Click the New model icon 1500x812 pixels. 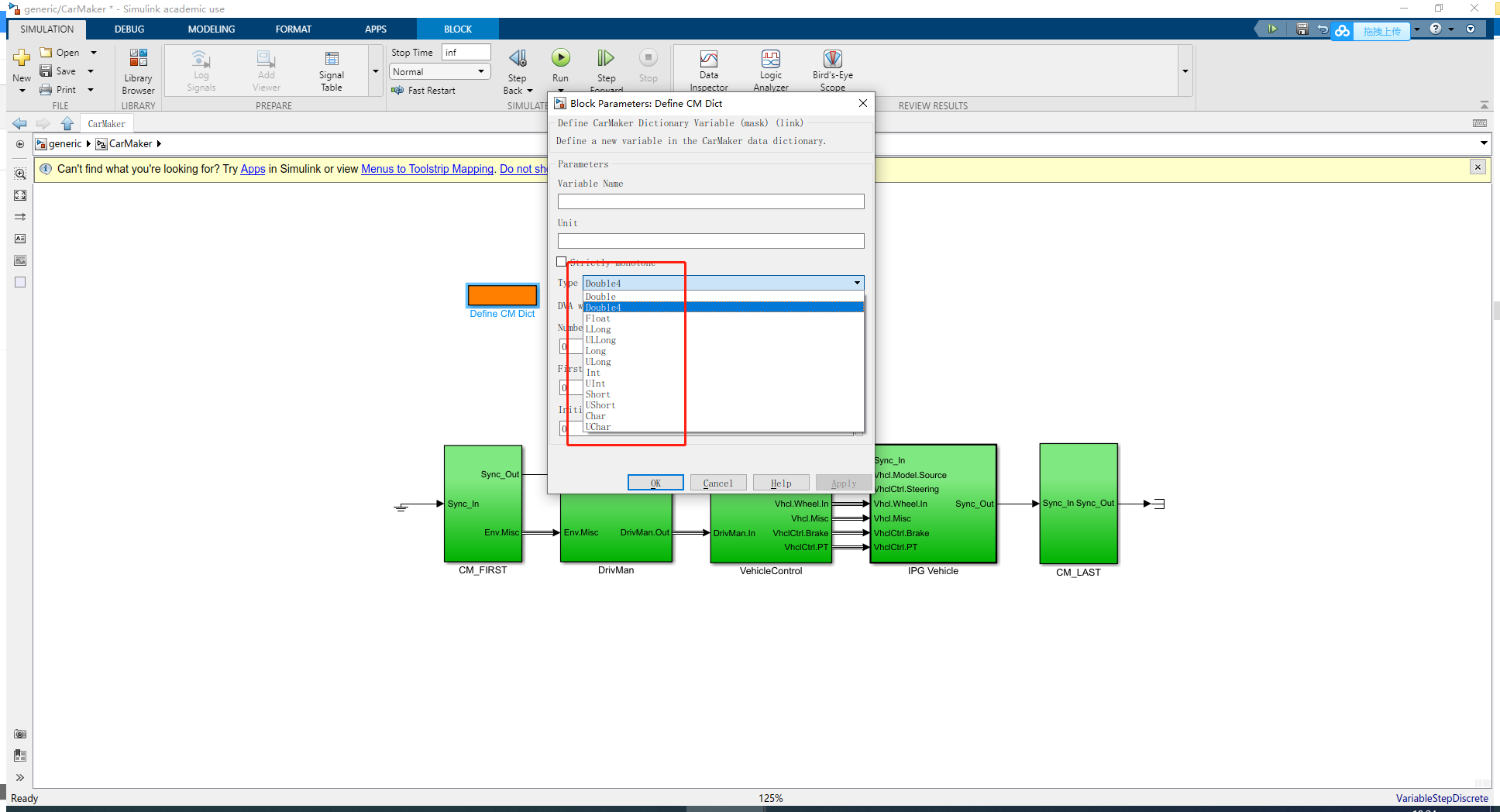(x=22, y=57)
